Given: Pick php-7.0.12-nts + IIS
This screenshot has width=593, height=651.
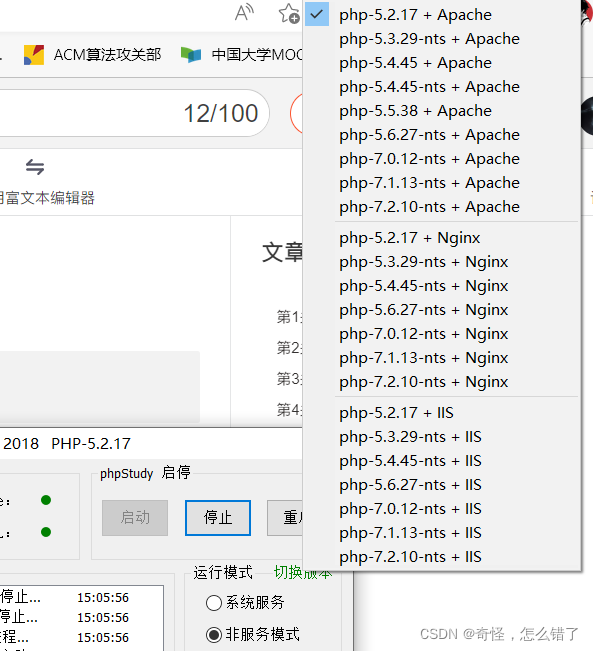Looking at the screenshot, I should 441,509.
